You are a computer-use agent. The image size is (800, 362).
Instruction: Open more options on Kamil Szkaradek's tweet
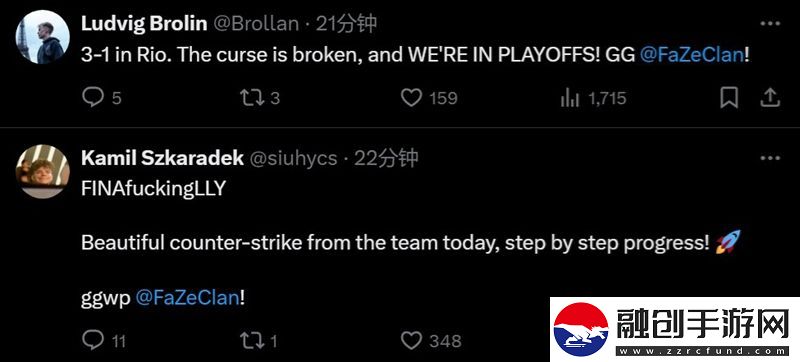(770, 158)
